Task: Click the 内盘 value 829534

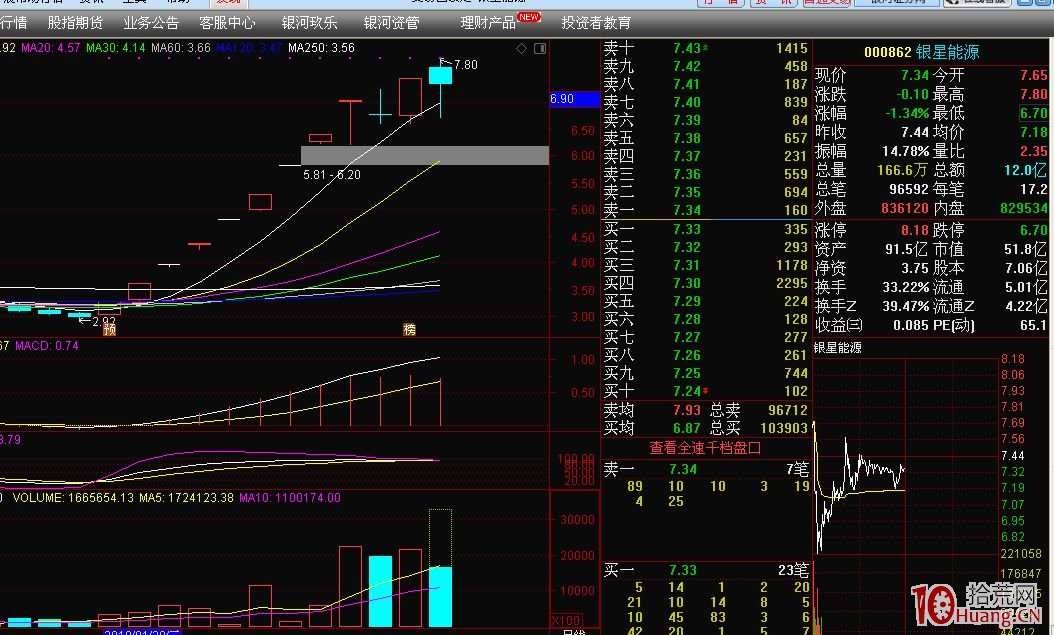Action: click(x=1024, y=208)
